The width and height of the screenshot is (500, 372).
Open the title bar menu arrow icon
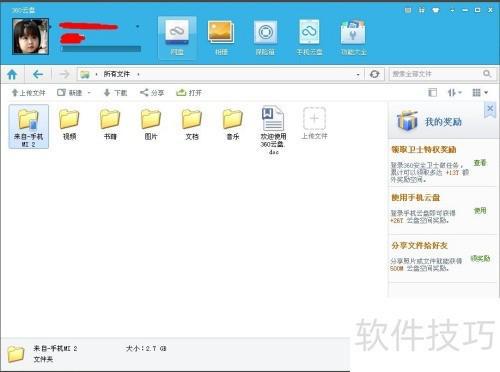tap(452, 10)
